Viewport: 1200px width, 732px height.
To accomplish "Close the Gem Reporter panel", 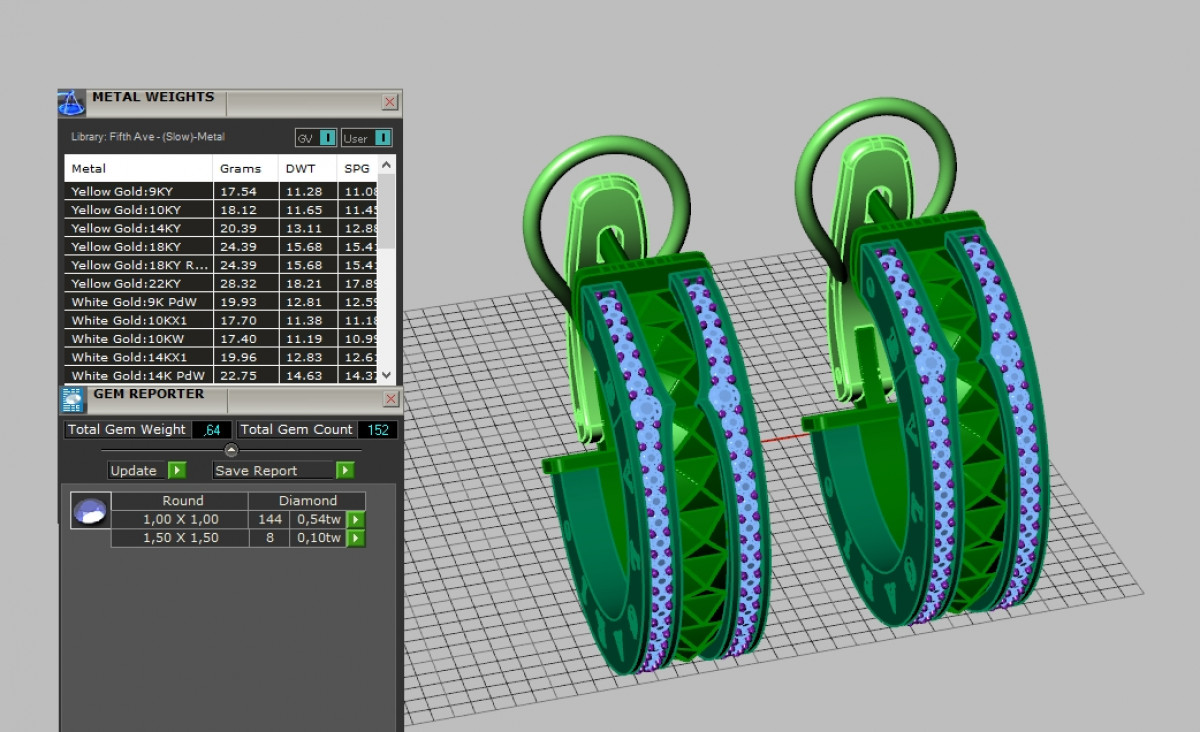I will 390,399.
